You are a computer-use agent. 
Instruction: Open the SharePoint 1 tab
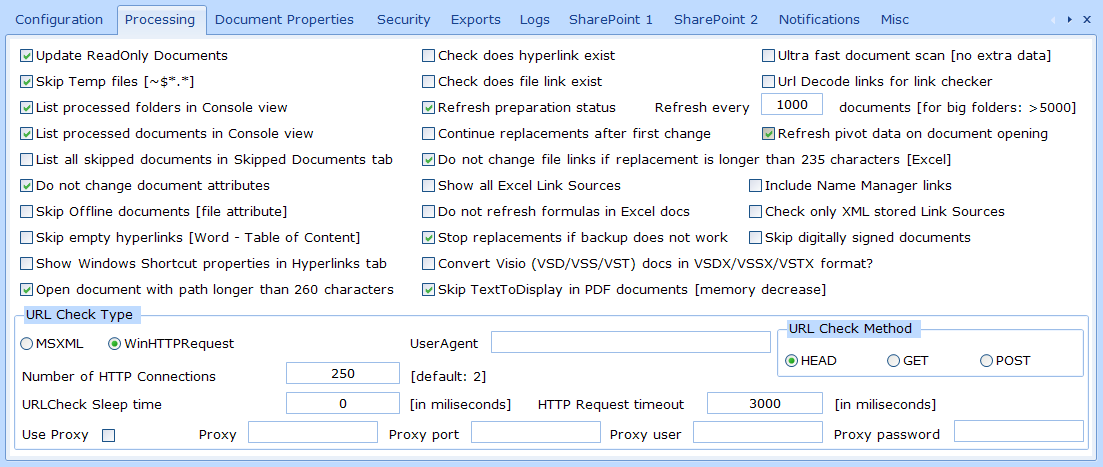coord(610,19)
